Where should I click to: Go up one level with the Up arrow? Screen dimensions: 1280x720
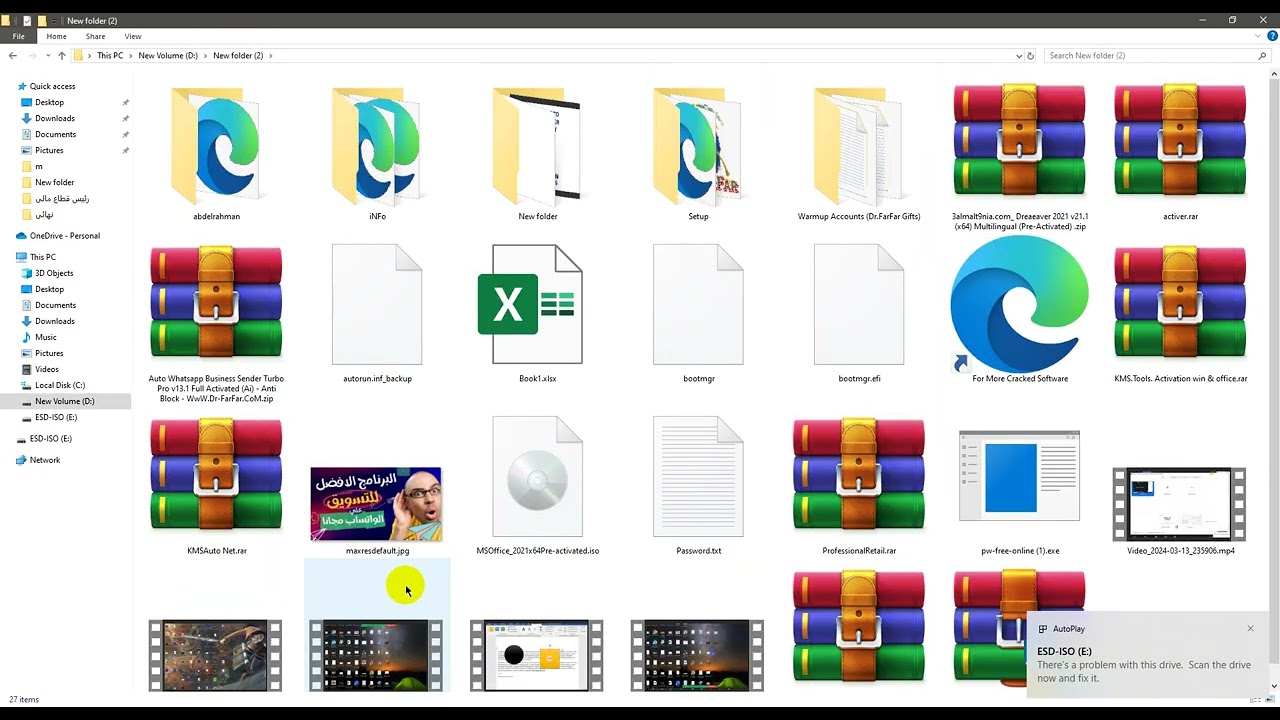click(62, 56)
